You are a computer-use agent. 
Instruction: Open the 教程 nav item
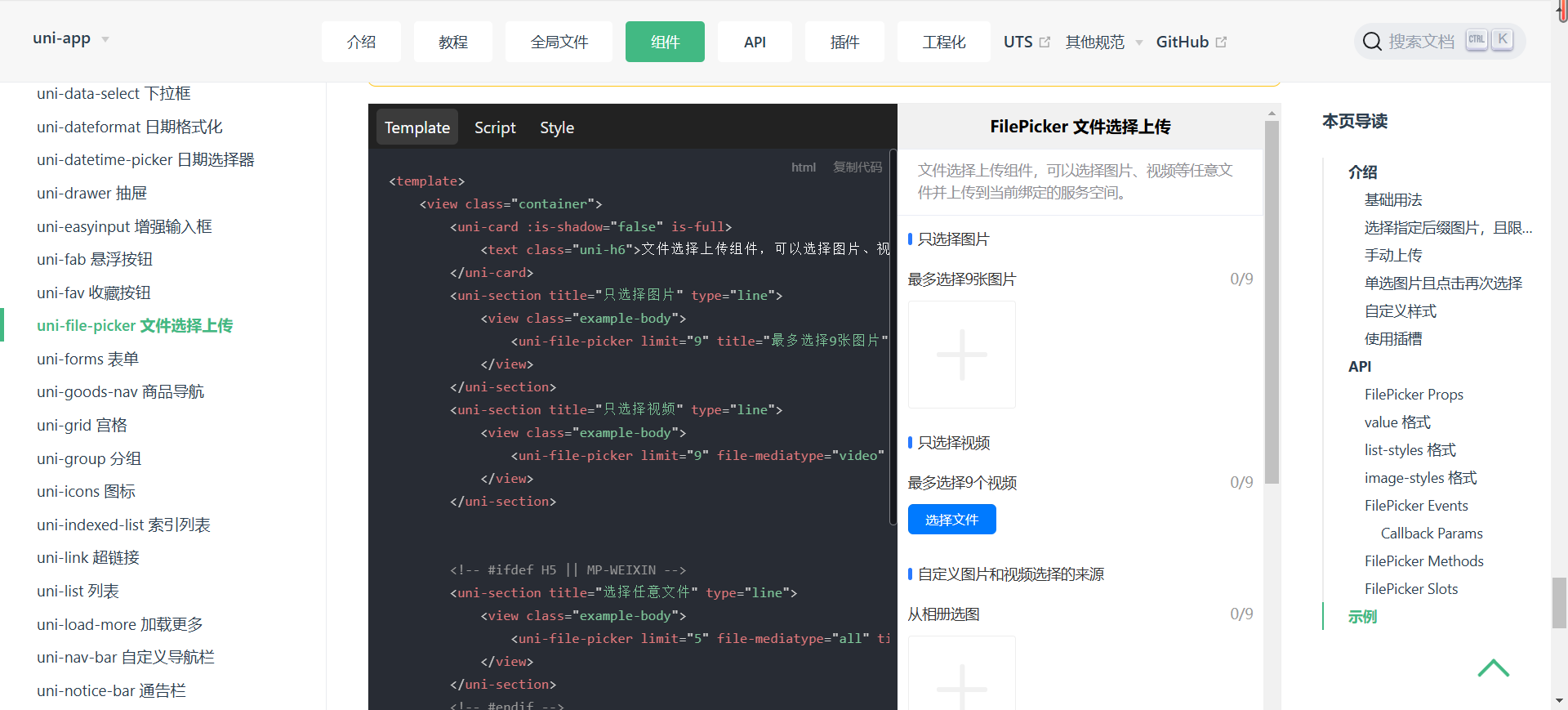(453, 42)
